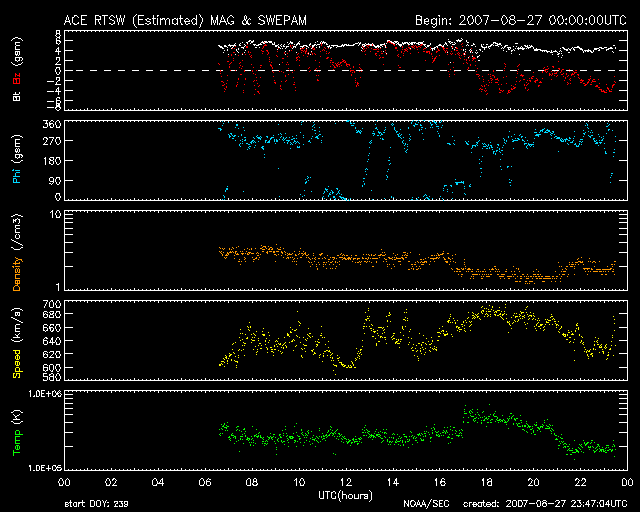
Task: Click the 'Begin: 2007-08-27 00:00:00UTC' text
Action: [521, 20]
